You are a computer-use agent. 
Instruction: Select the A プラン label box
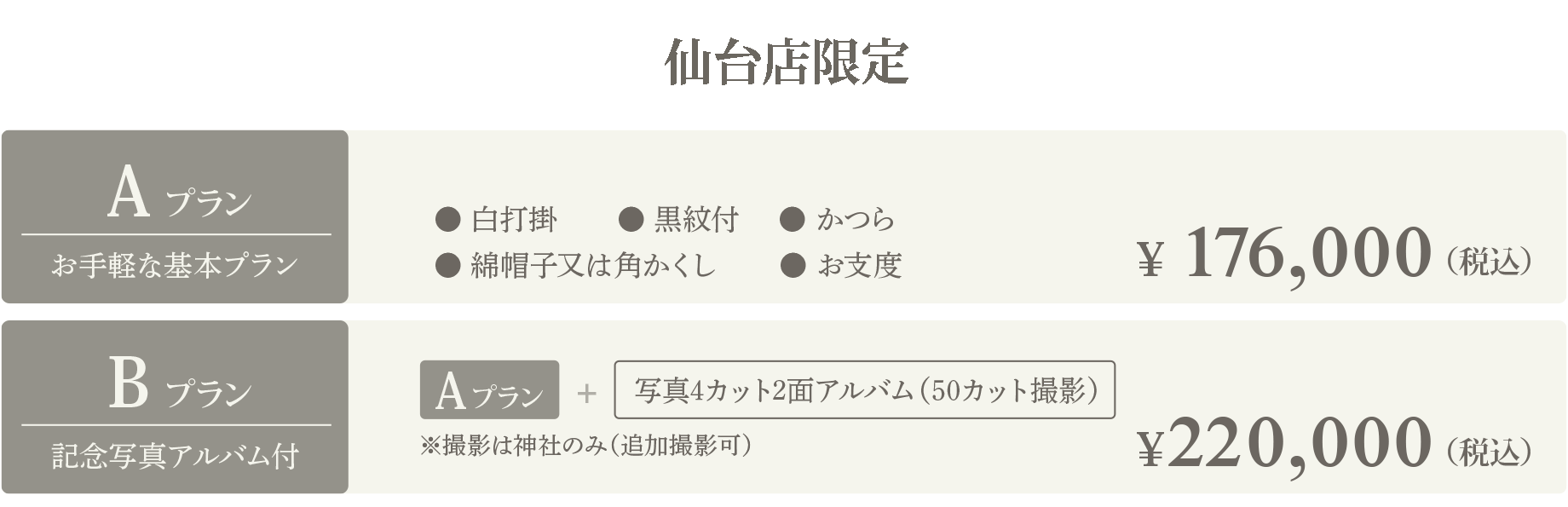(175, 216)
